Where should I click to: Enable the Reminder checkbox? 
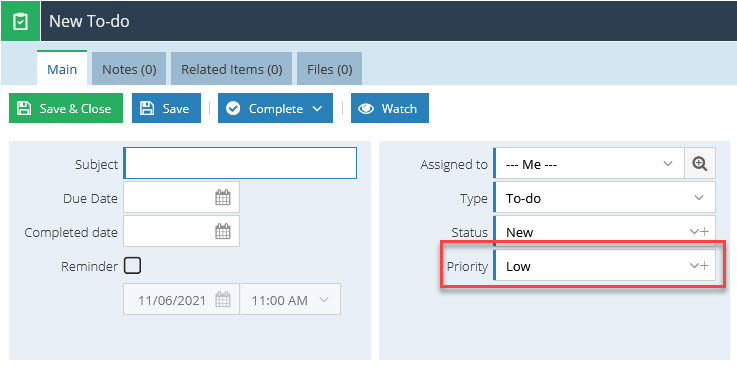132,266
